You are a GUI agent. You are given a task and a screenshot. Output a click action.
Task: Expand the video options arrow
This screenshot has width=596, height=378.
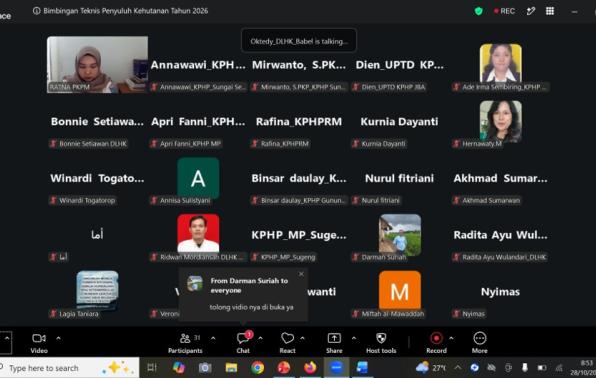[58, 338]
